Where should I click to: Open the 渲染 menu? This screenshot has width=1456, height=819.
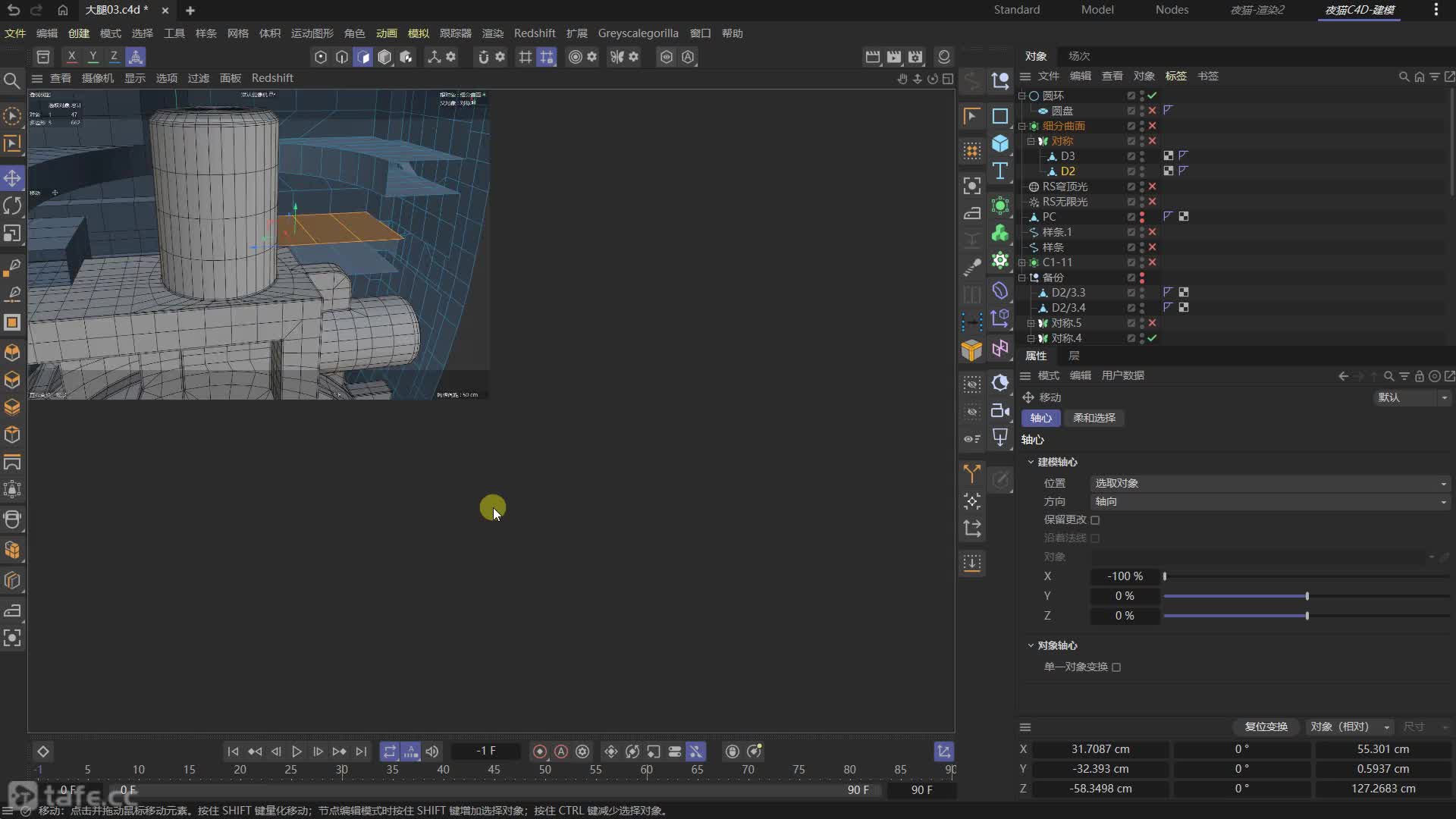[x=492, y=33]
